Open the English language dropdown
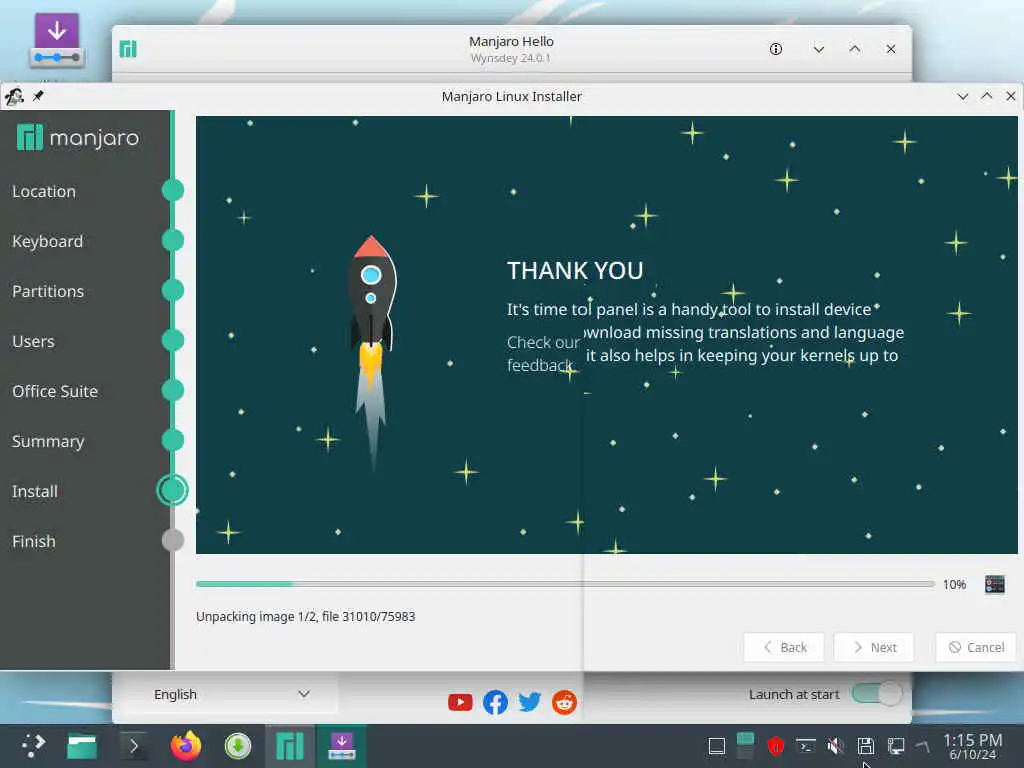Image resolution: width=1024 pixels, height=768 pixels. (x=231, y=694)
